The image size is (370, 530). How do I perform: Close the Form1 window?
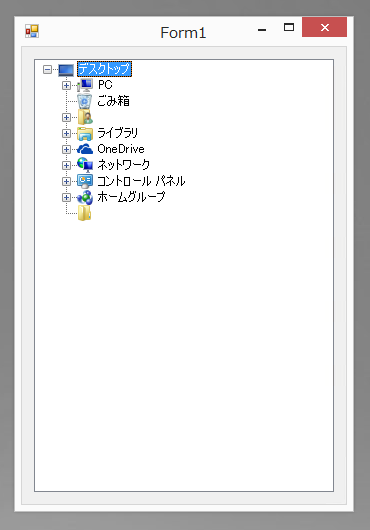click(324, 27)
